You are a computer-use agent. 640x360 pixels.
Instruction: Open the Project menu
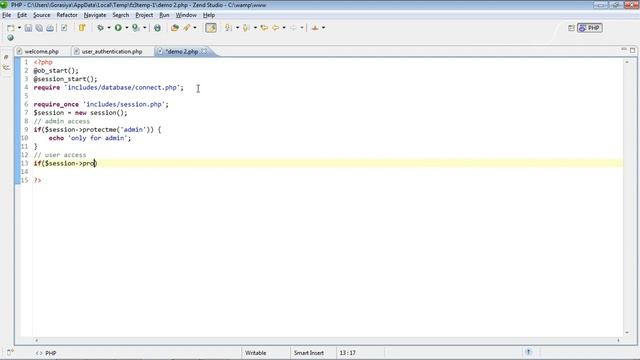coord(144,15)
